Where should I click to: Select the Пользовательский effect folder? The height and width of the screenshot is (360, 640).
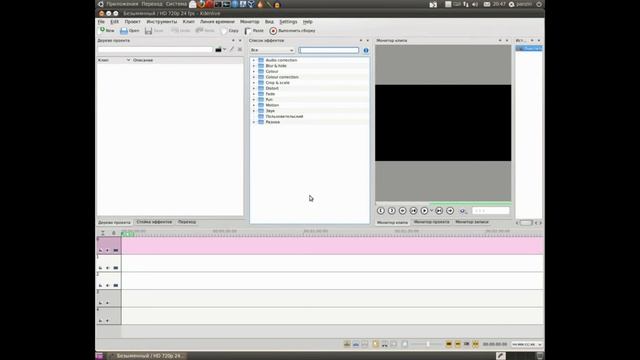click(309, 116)
